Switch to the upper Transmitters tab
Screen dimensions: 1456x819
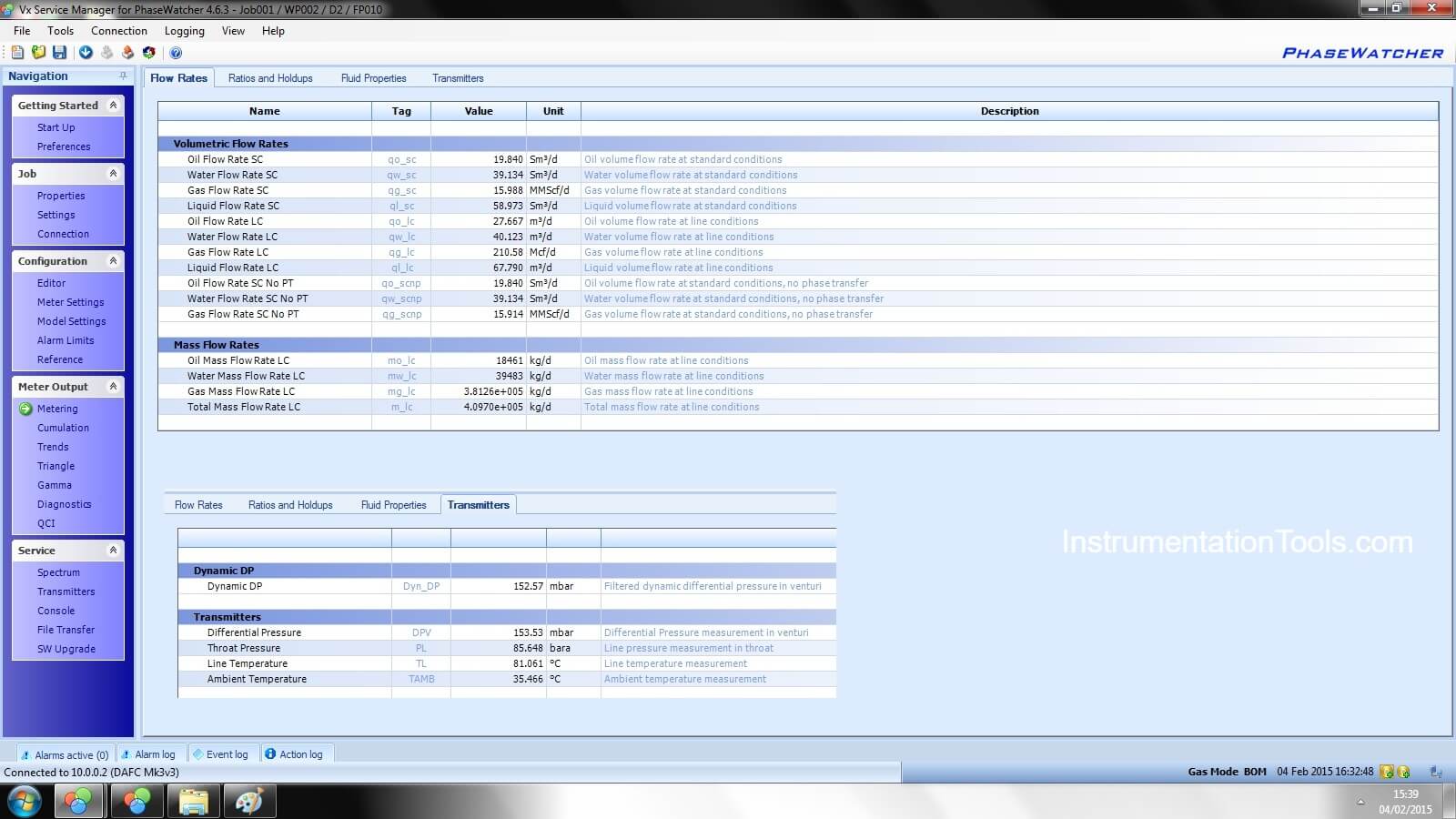coord(458,78)
